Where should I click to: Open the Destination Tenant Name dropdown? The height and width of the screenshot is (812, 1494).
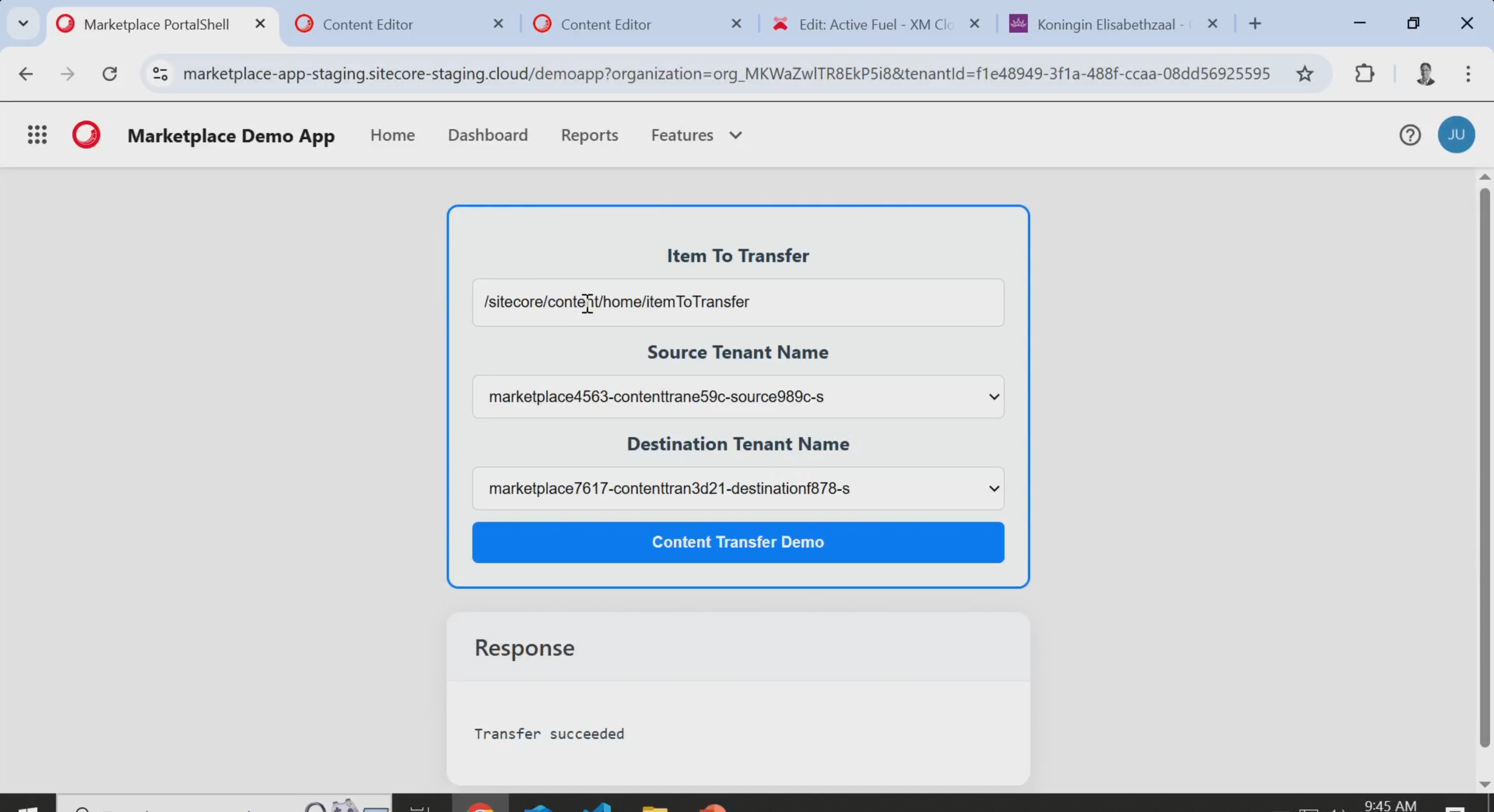tap(738, 488)
